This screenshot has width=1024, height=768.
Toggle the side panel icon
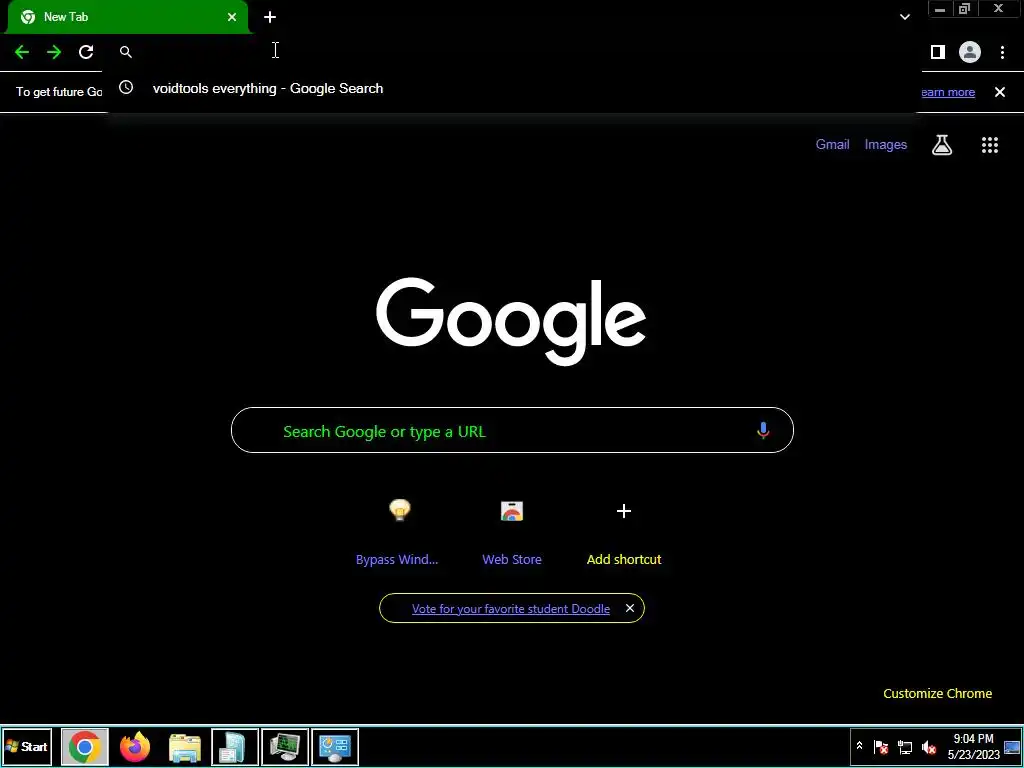(938, 52)
